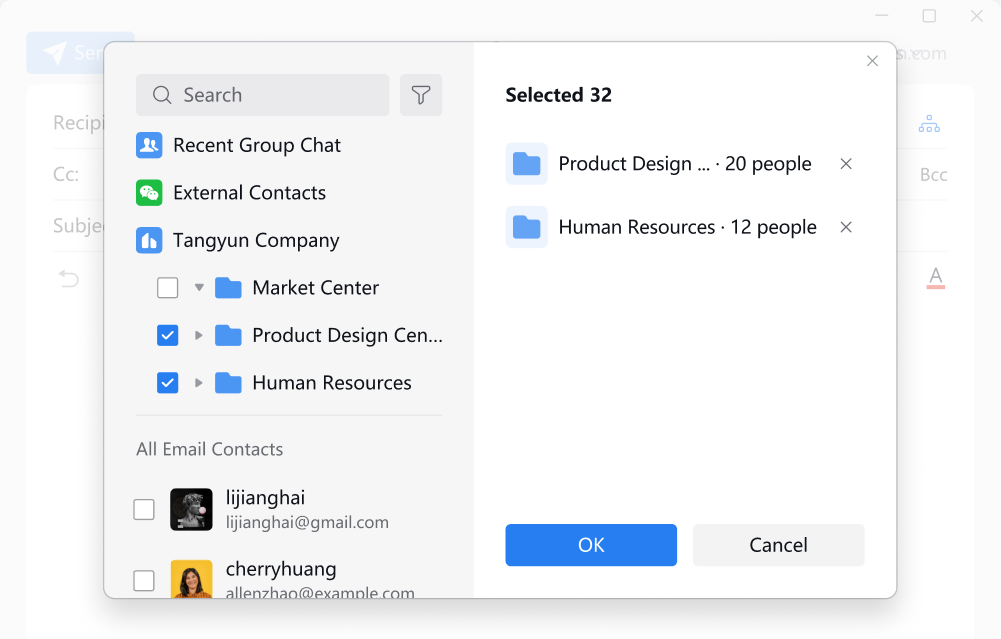Click the filter funnel icon

[x=421, y=95]
